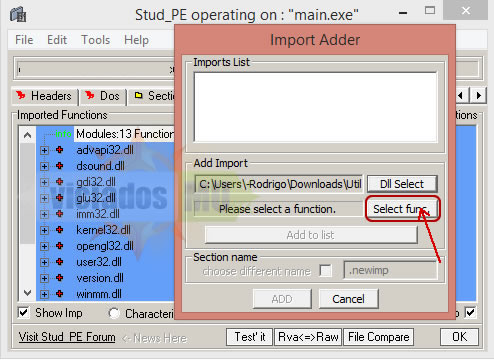Click the red cross icon beside opengl32.dll
Viewport: 494px width, 361px height.
60,246
